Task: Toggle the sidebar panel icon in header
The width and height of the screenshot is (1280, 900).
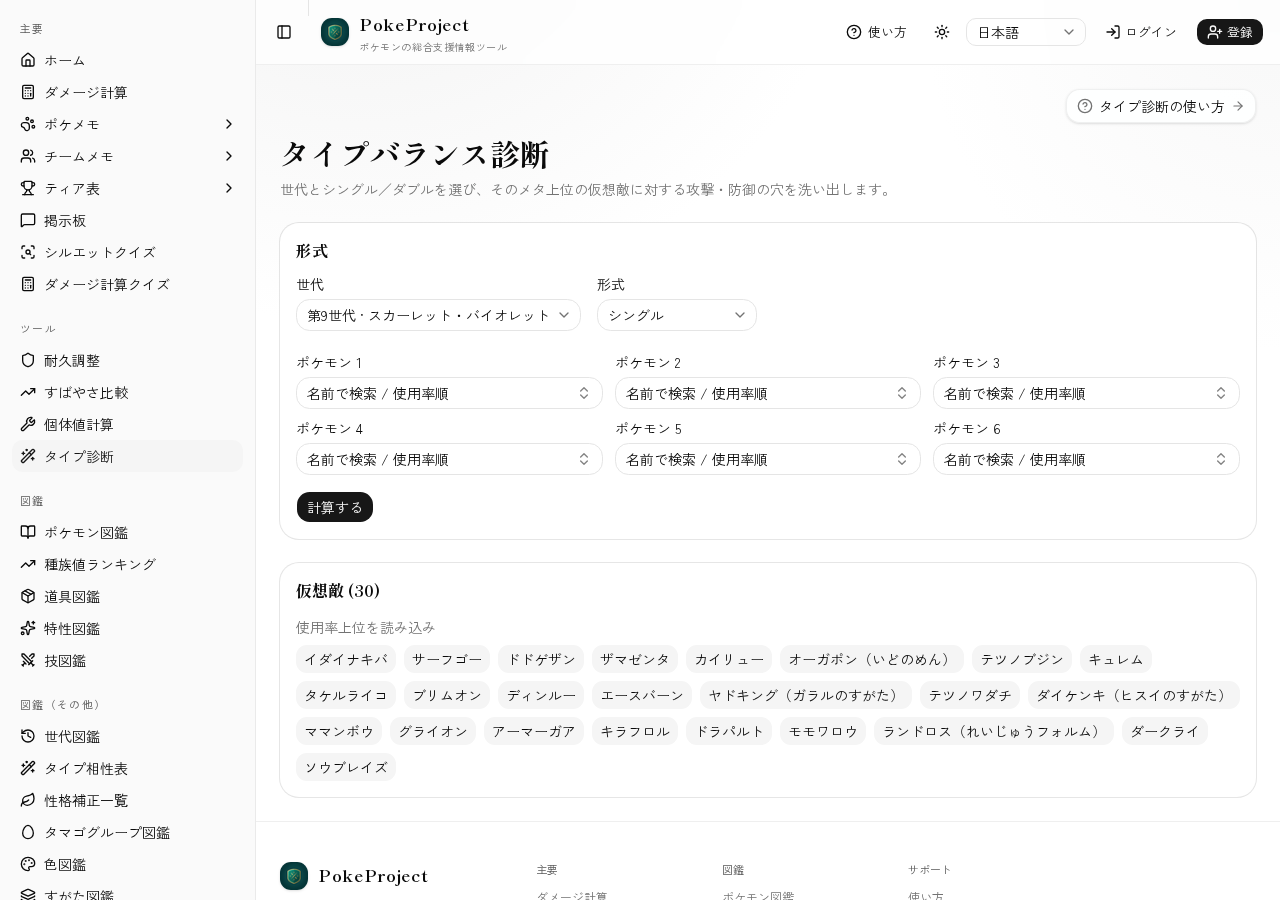Action: coord(284,32)
